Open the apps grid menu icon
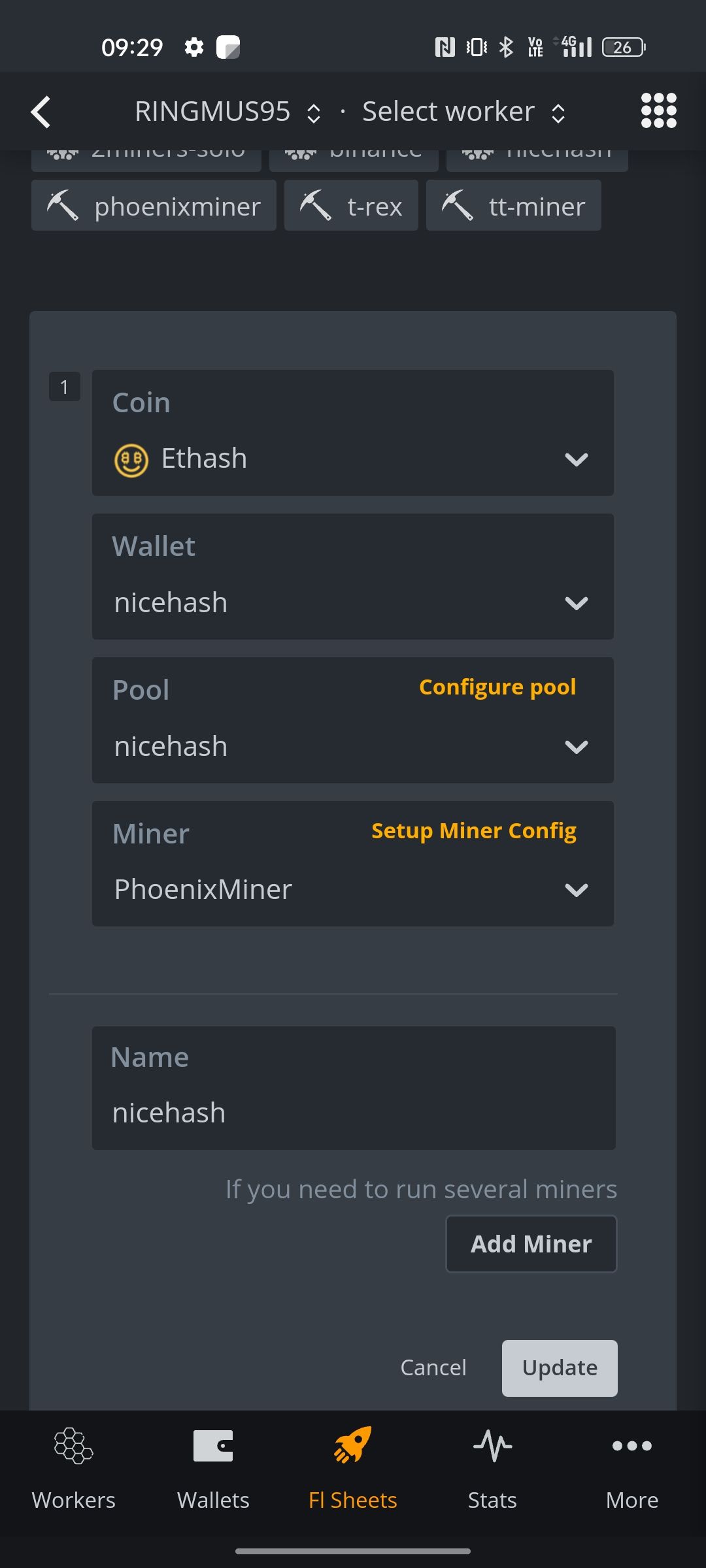The image size is (706, 1568). (658, 110)
